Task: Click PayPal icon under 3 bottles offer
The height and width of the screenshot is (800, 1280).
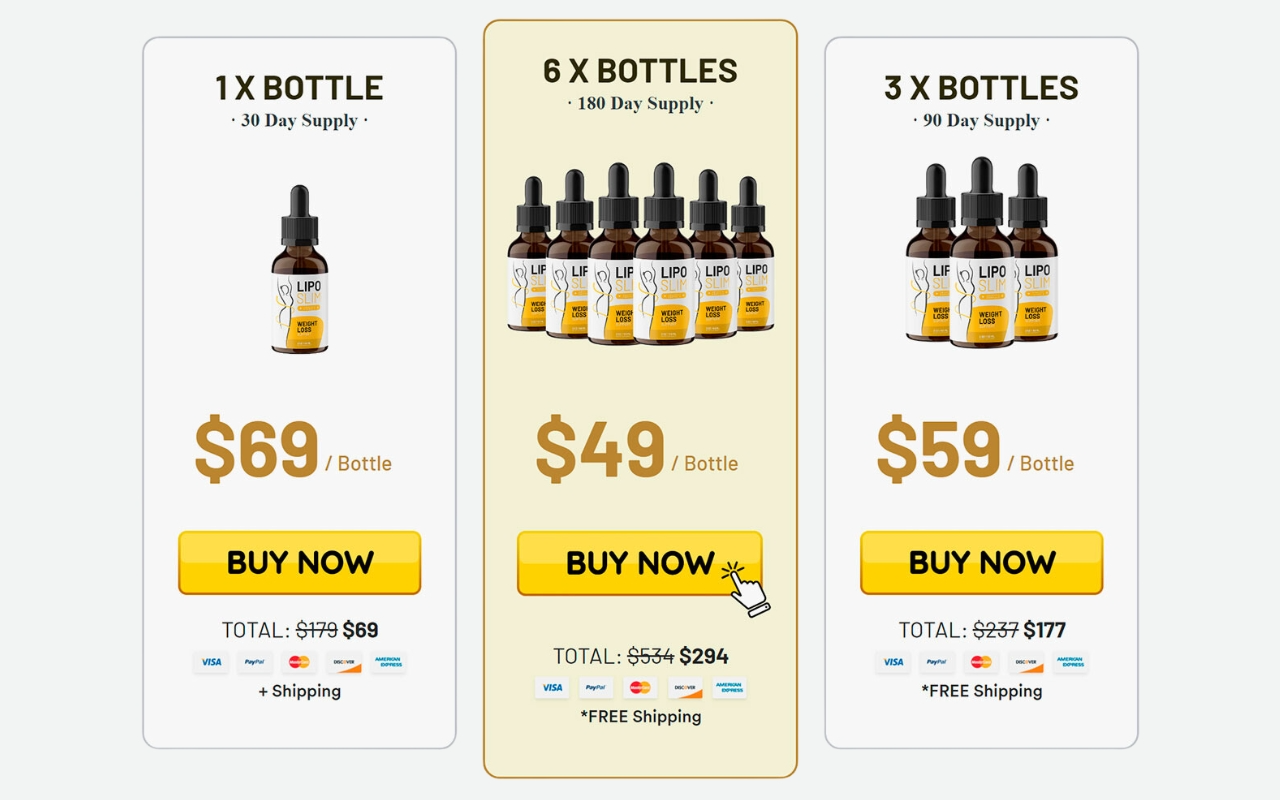Action: 937,662
